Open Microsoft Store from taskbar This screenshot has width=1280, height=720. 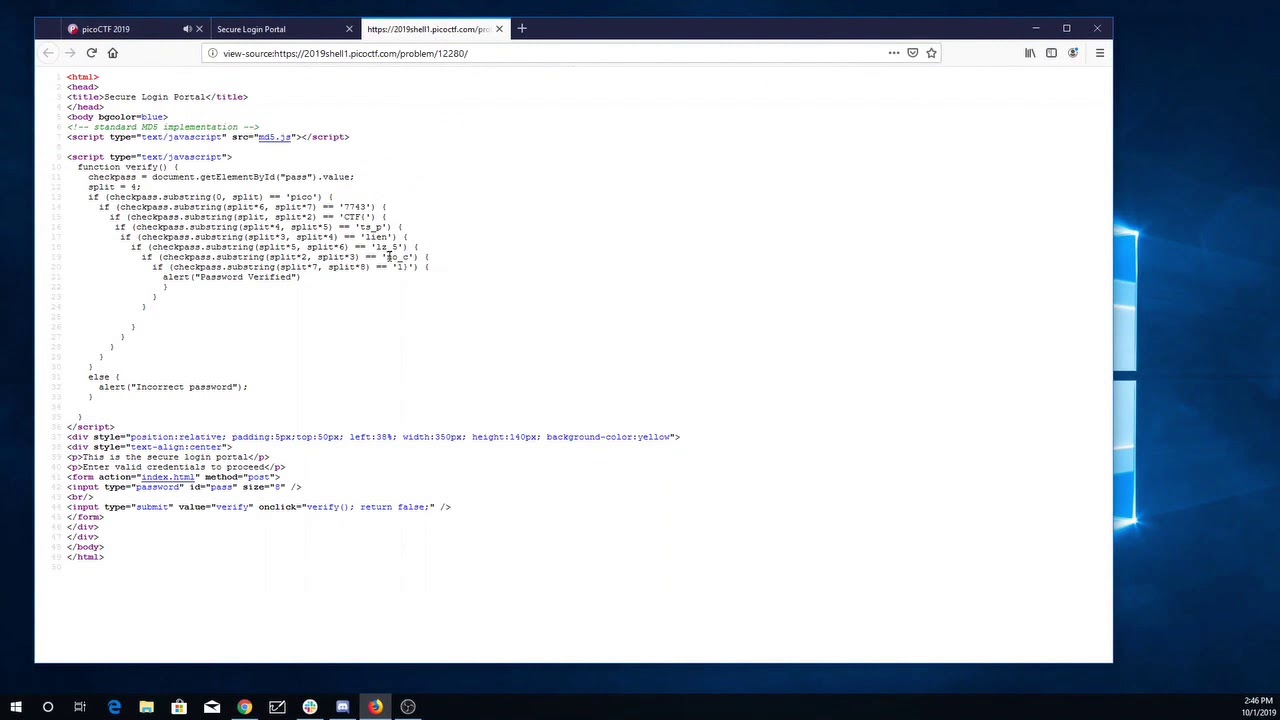pos(179,707)
